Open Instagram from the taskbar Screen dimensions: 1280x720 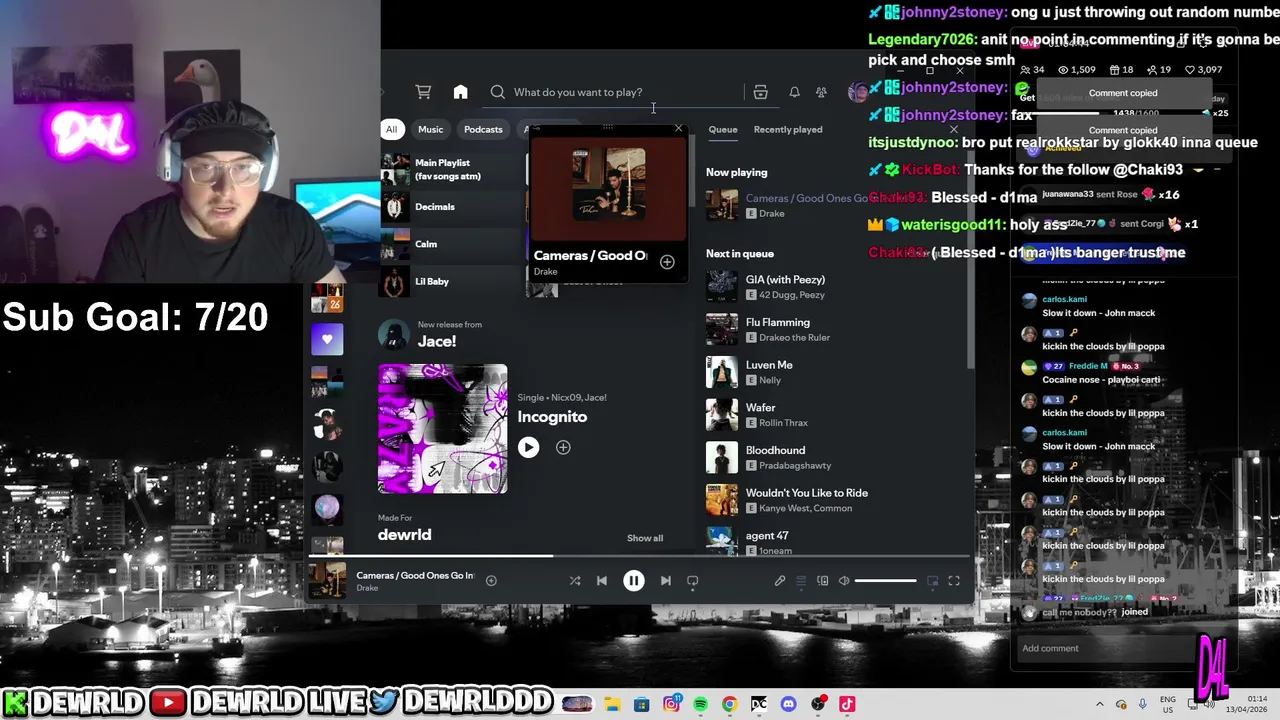point(672,704)
